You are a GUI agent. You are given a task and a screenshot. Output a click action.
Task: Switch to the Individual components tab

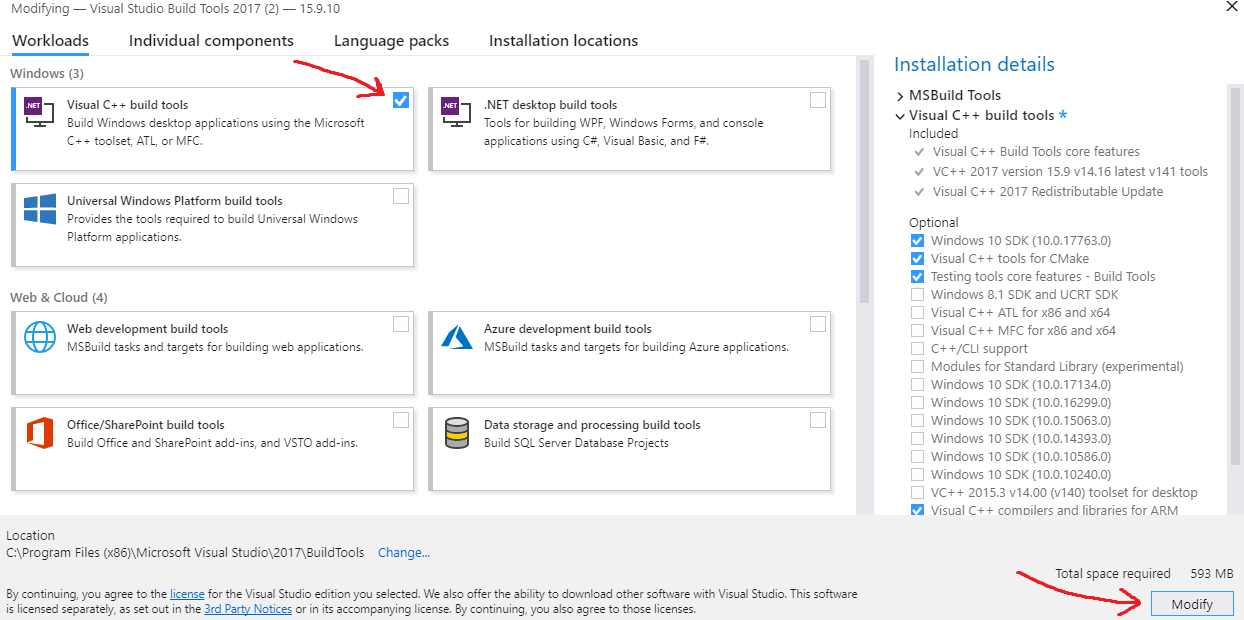211,41
